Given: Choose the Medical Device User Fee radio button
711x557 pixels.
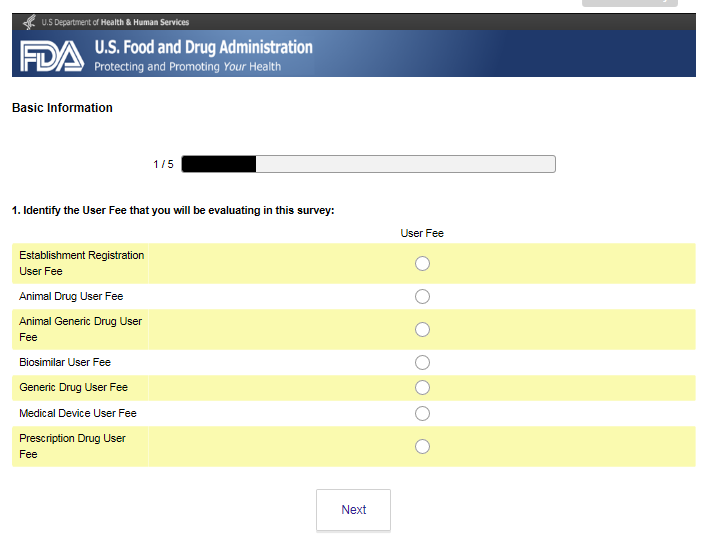Looking at the screenshot, I should (422, 413).
